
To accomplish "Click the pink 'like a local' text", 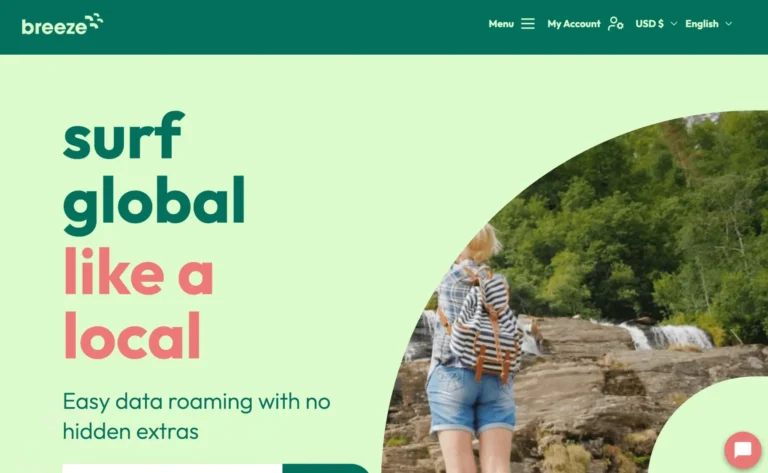I will [139, 302].
